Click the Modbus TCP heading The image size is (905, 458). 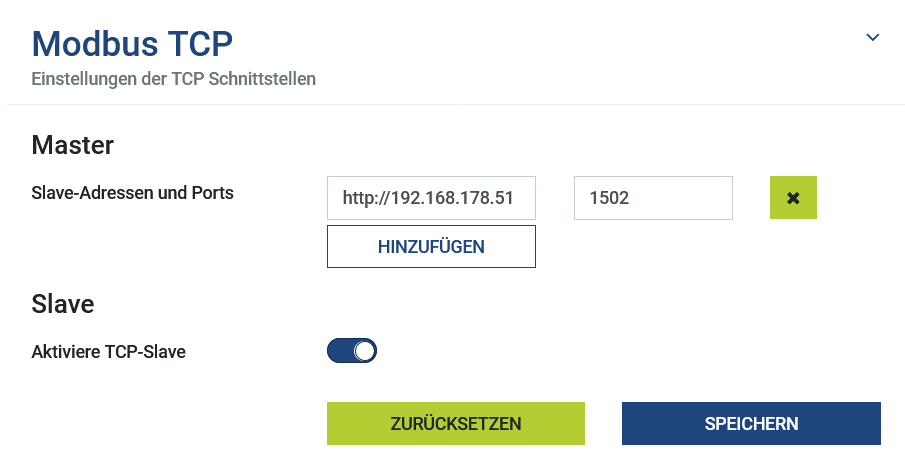[132, 44]
